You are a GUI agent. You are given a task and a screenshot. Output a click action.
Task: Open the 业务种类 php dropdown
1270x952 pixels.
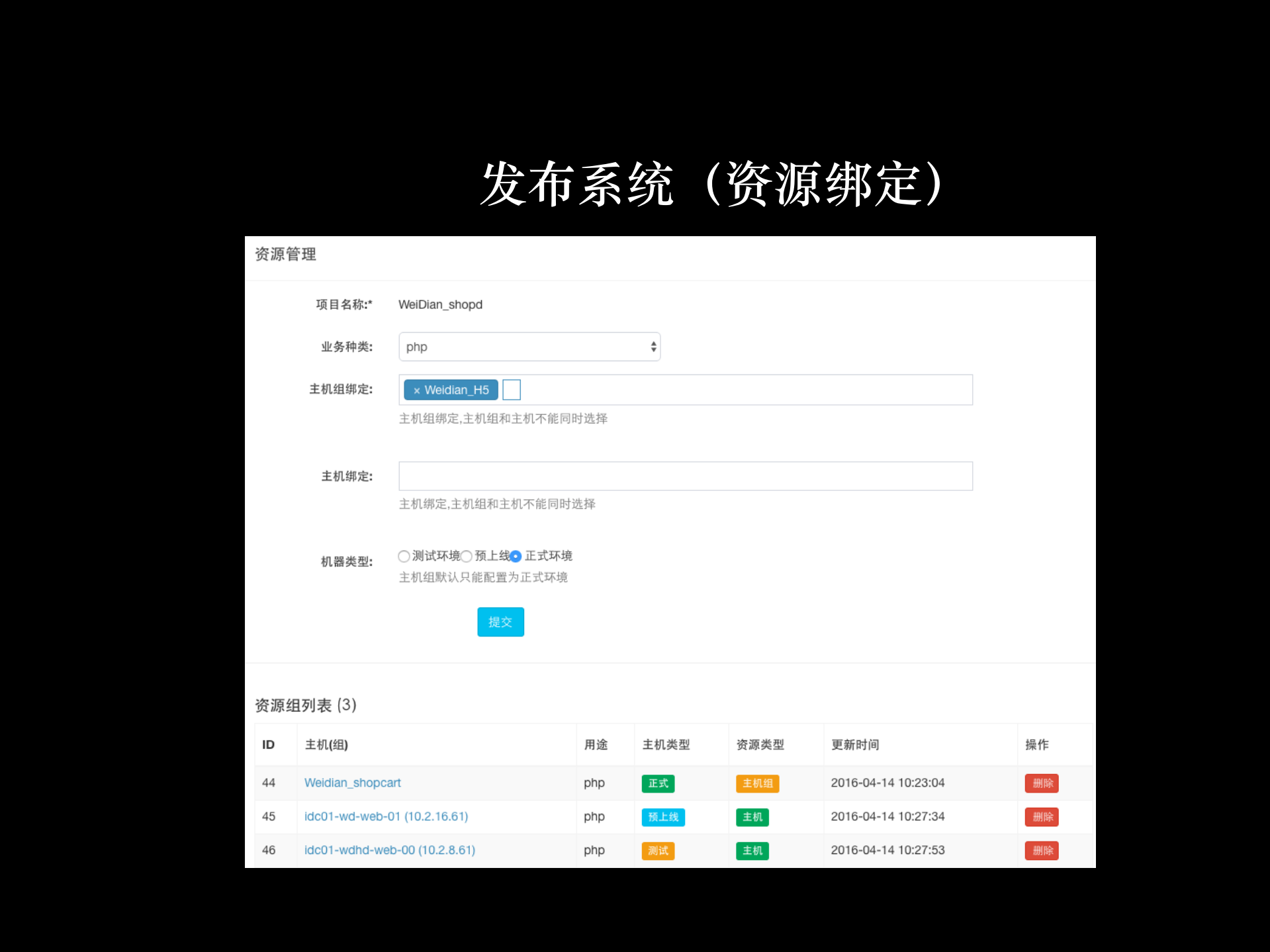pyautogui.click(x=529, y=346)
